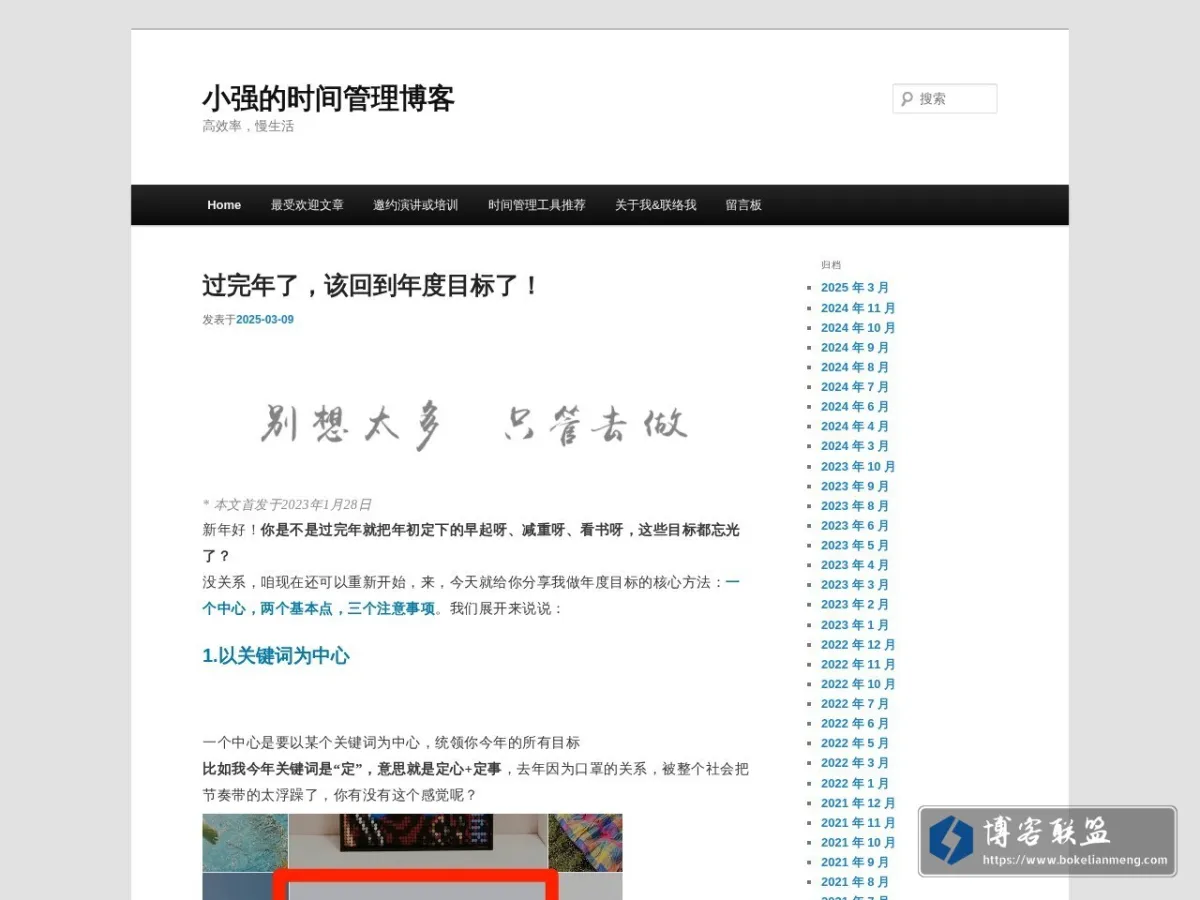Click the 归档 sidebar heading text

(x=831, y=265)
